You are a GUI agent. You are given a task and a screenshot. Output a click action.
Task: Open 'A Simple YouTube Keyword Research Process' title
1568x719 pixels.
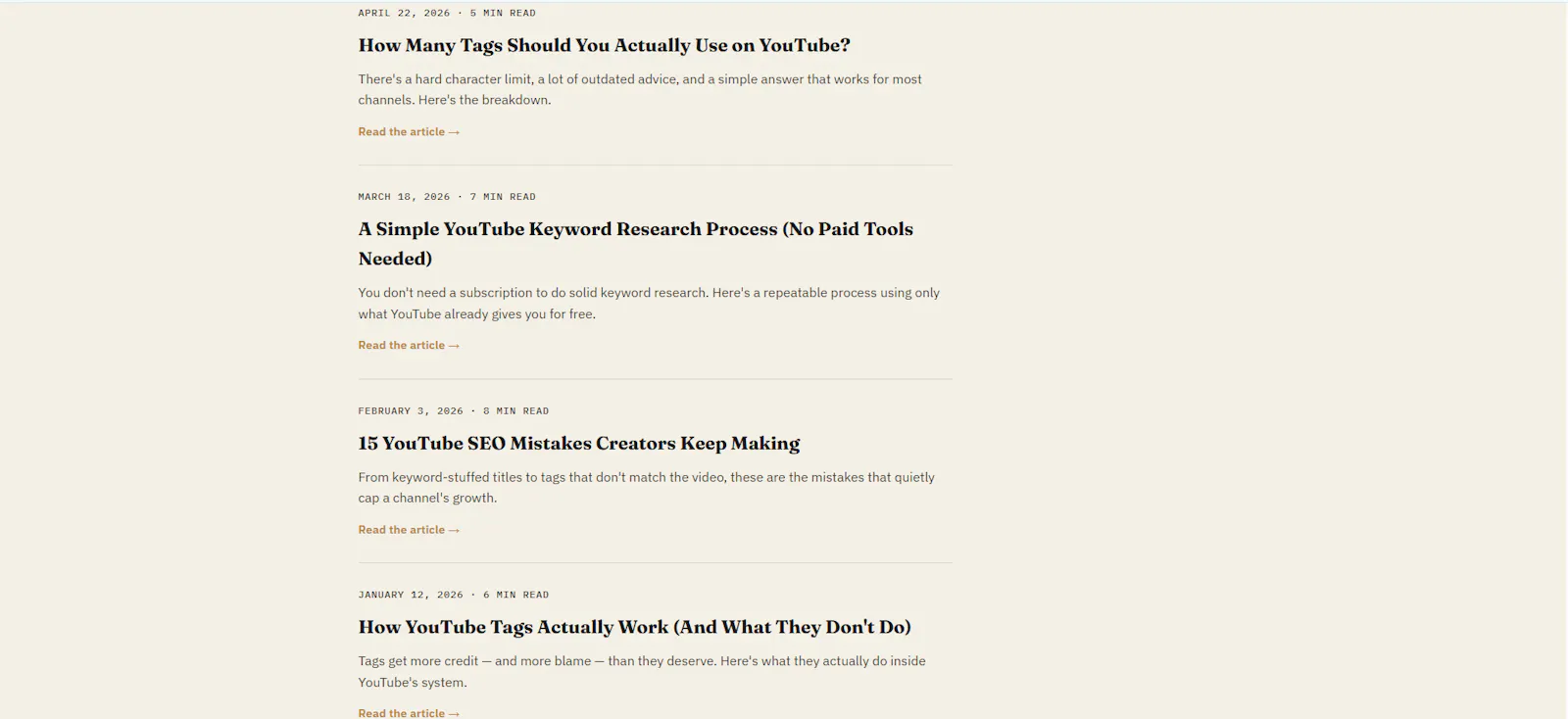click(635, 243)
